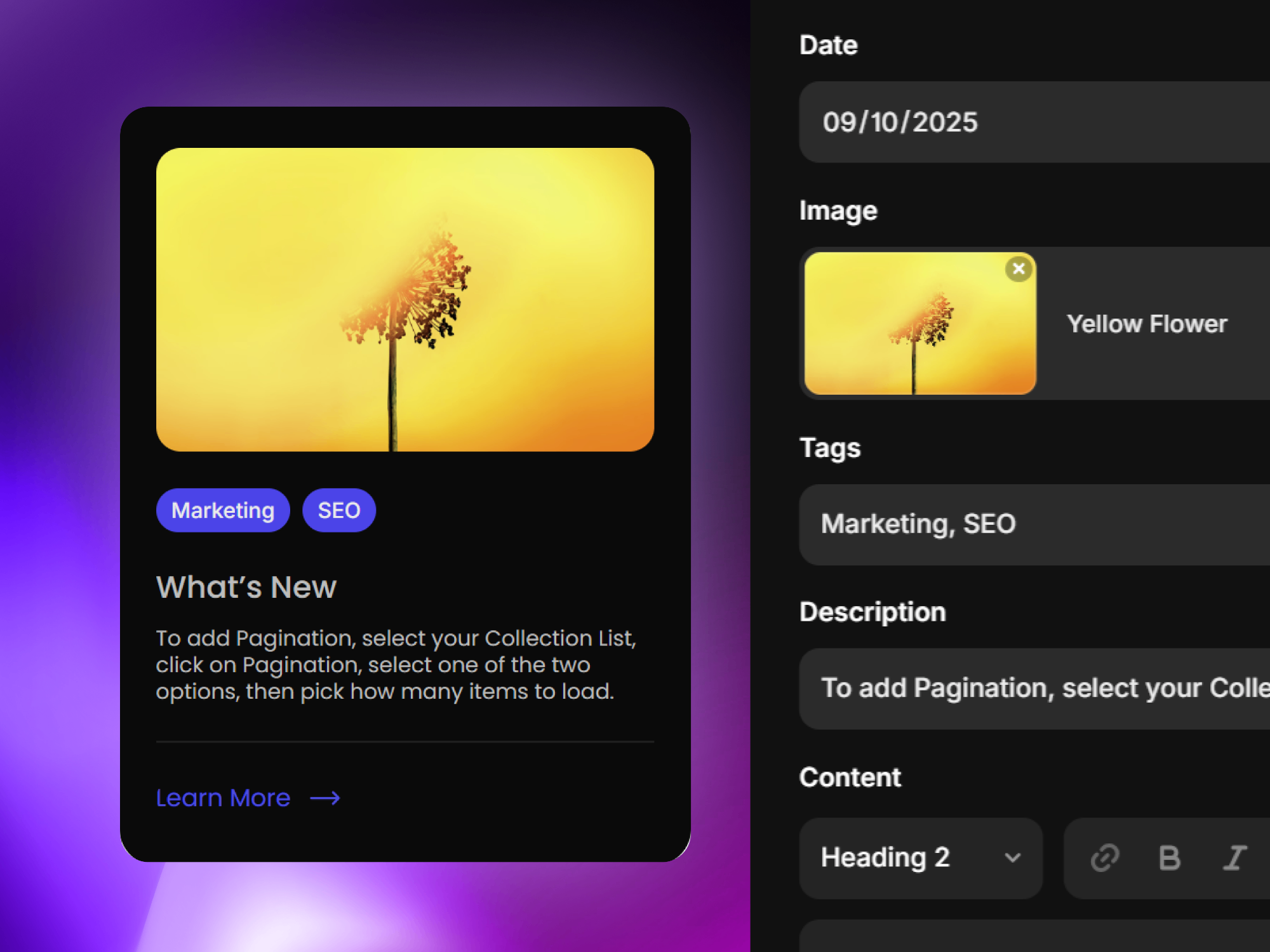Toggle bold formatting button
Image resolution: width=1270 pixels, height=952 pixels.
[1169, 858]
